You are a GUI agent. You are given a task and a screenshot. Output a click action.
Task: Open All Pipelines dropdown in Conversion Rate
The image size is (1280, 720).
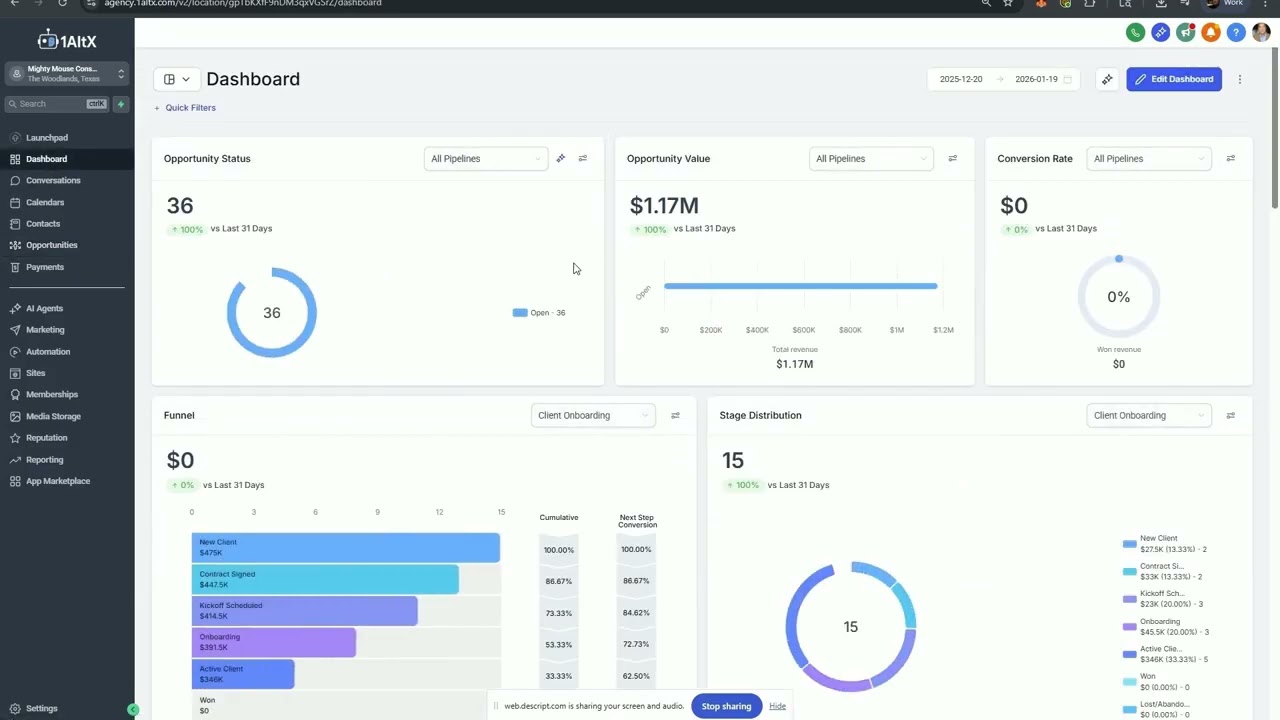click(x=1149, y=158)
